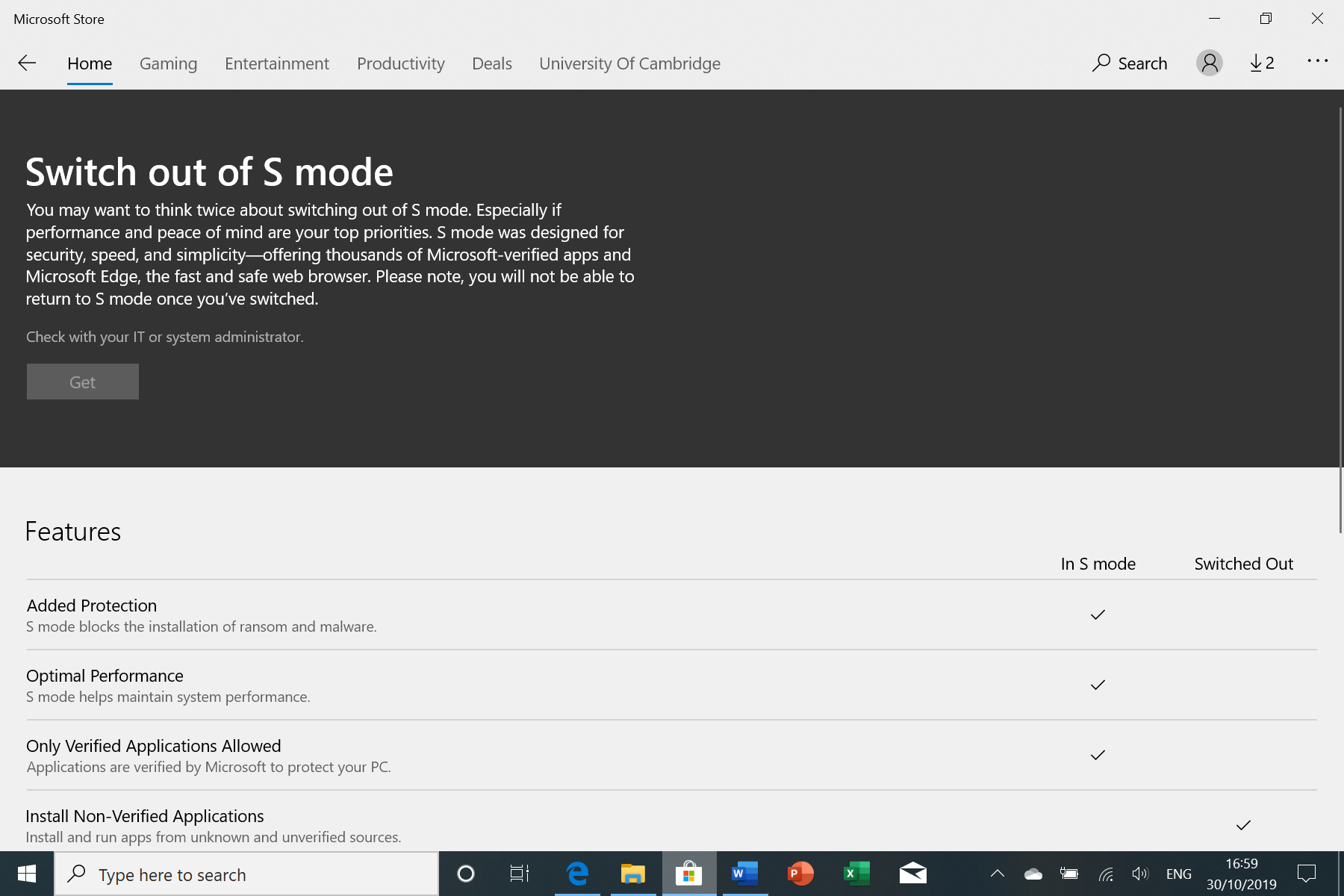
Task: Open the Windows Start menu
Action: [27, 874]
